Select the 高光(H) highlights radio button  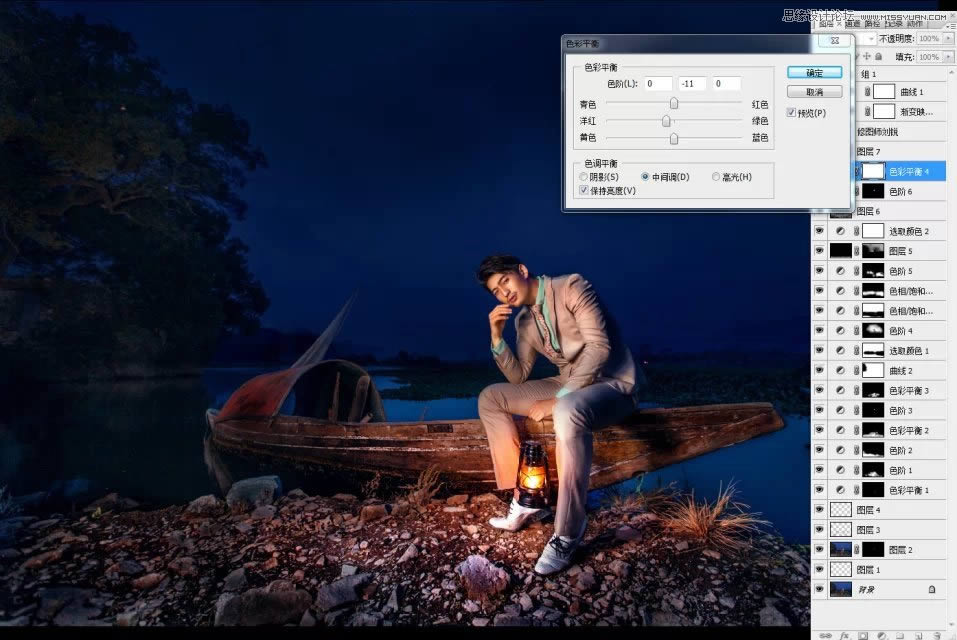(715, 177)
